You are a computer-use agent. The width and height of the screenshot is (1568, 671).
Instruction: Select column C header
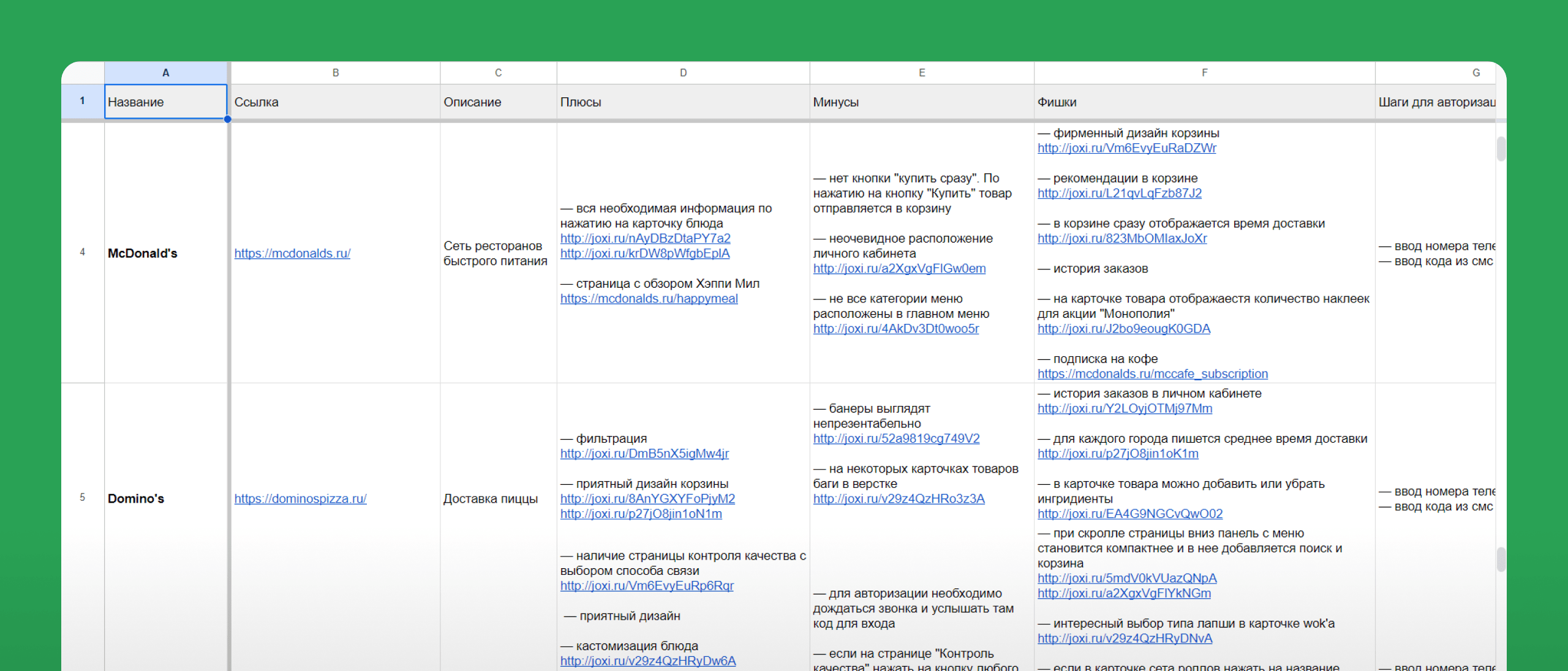coord(498,72)
